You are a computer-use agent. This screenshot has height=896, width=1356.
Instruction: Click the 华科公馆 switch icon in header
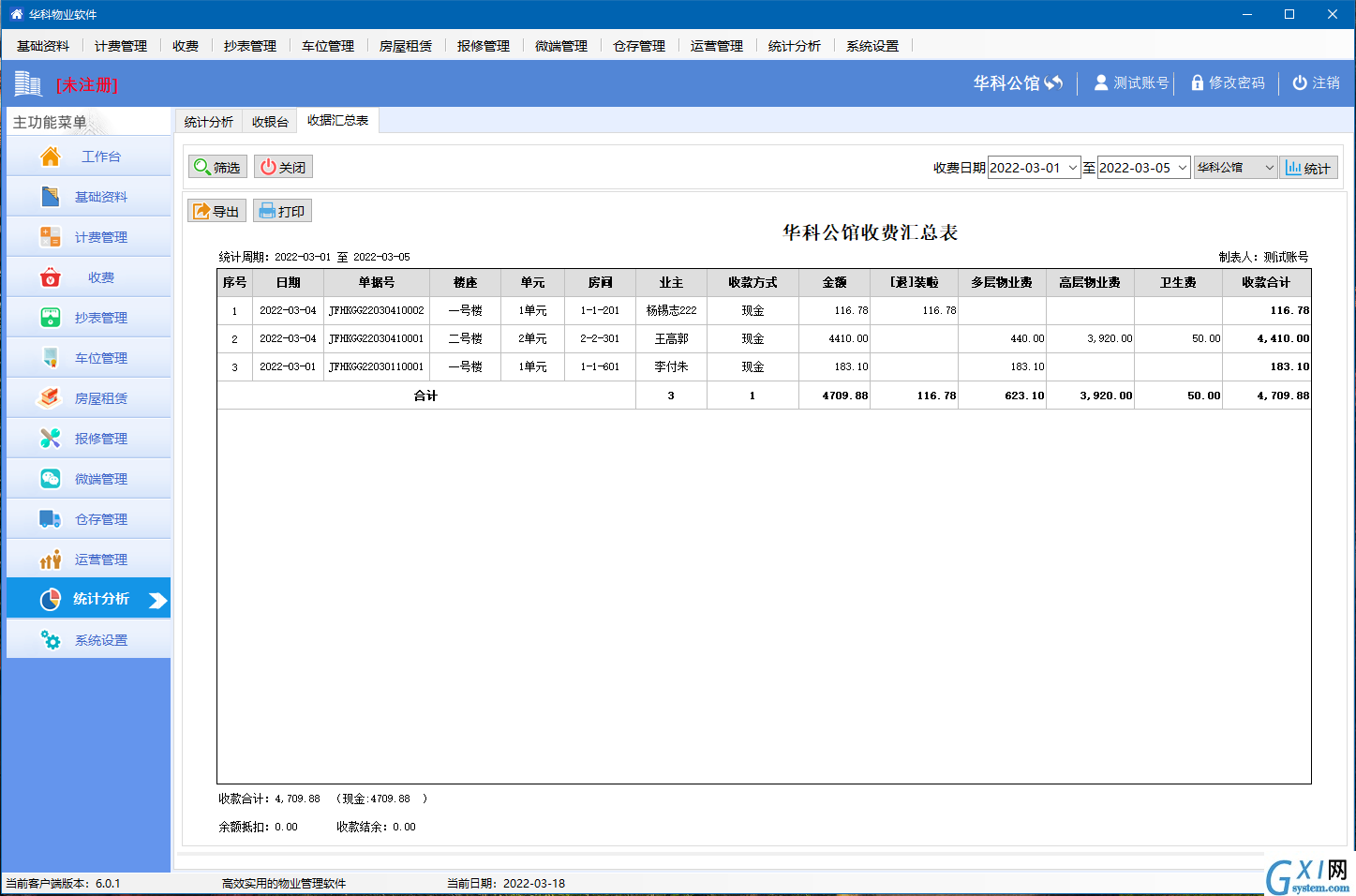click(x=1053, y=82)
